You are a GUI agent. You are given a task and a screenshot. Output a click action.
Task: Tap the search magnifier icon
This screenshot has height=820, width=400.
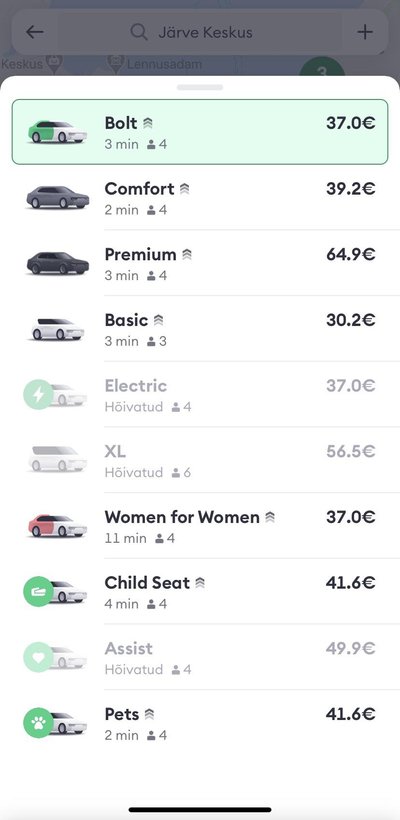coord(139,32)
